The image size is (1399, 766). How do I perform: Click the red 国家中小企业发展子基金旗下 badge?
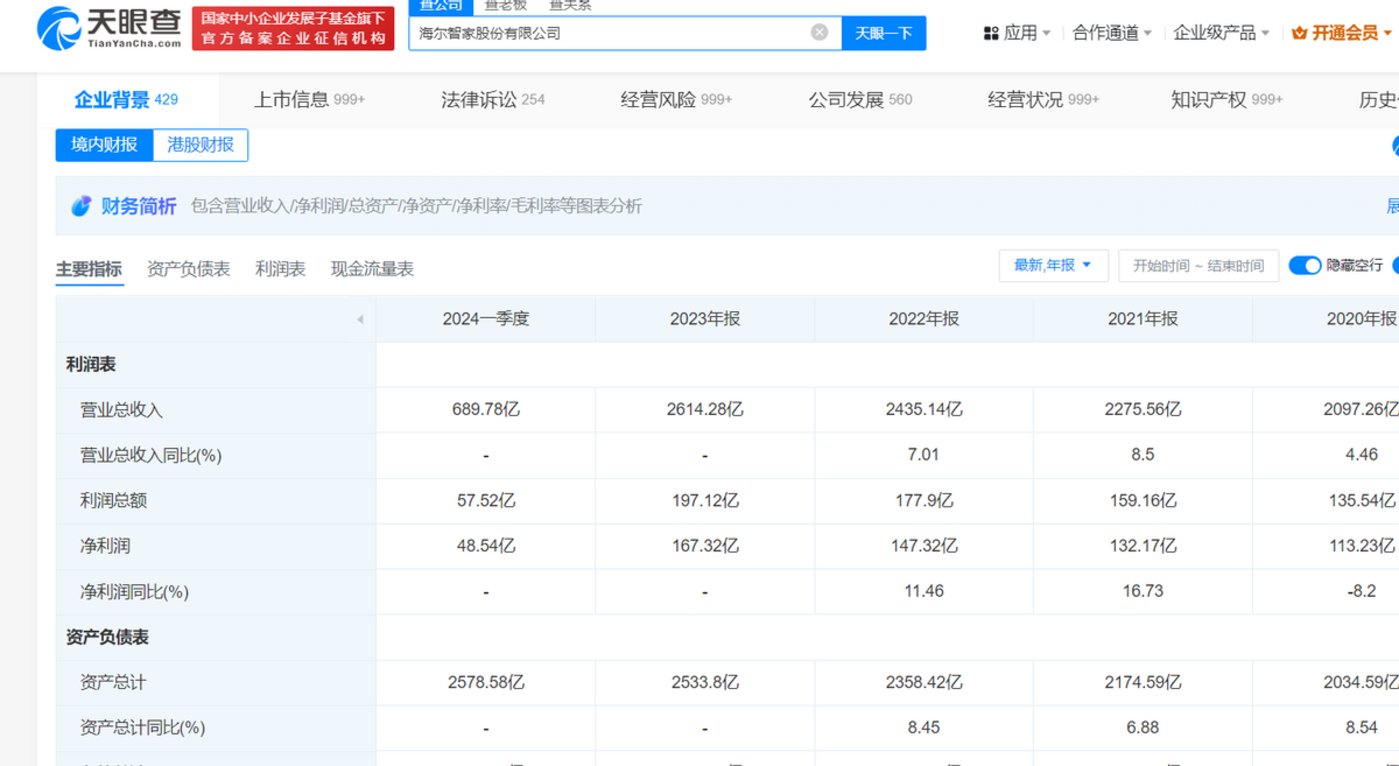[x=292, y=26]
